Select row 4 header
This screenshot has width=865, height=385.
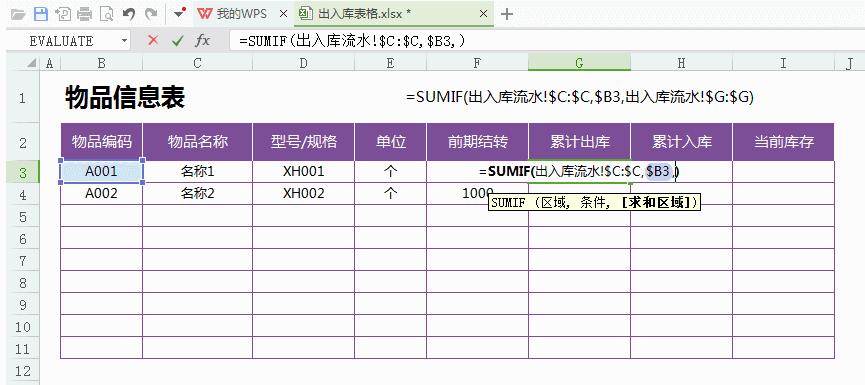[23, 194]
